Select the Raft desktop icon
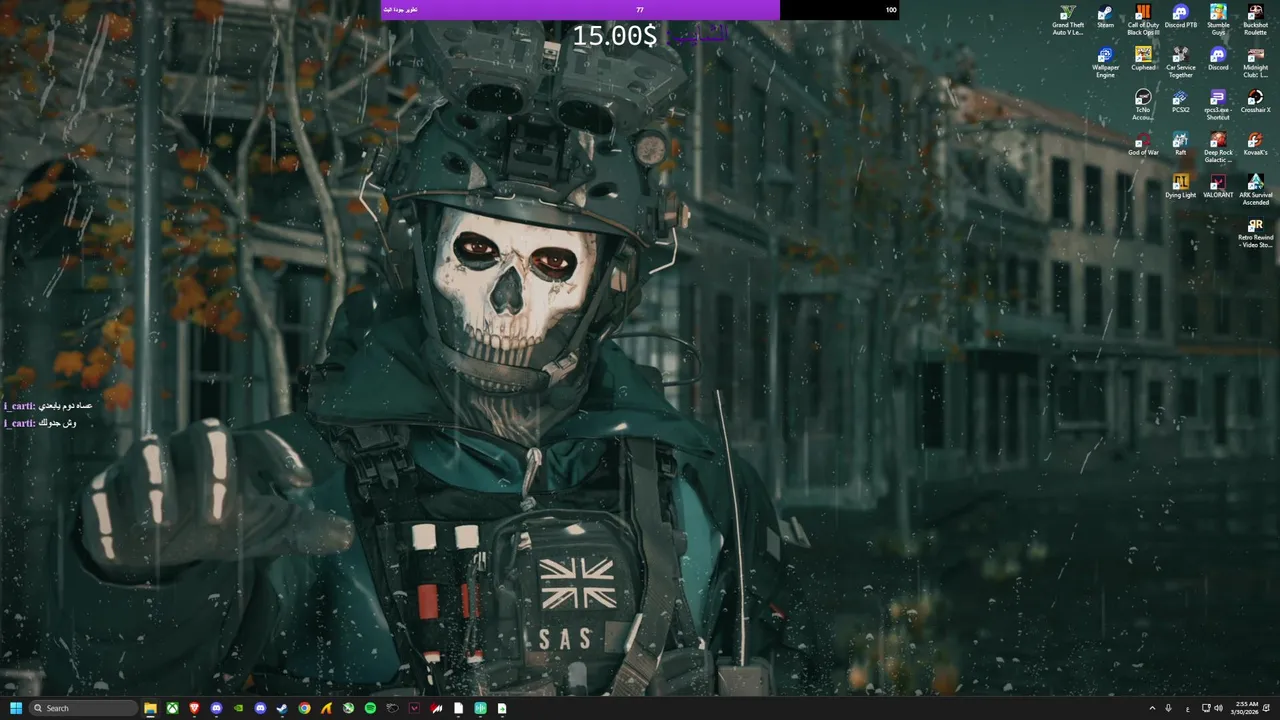The height and width of the screenshot is (720, 1280). click(1181, 144)
